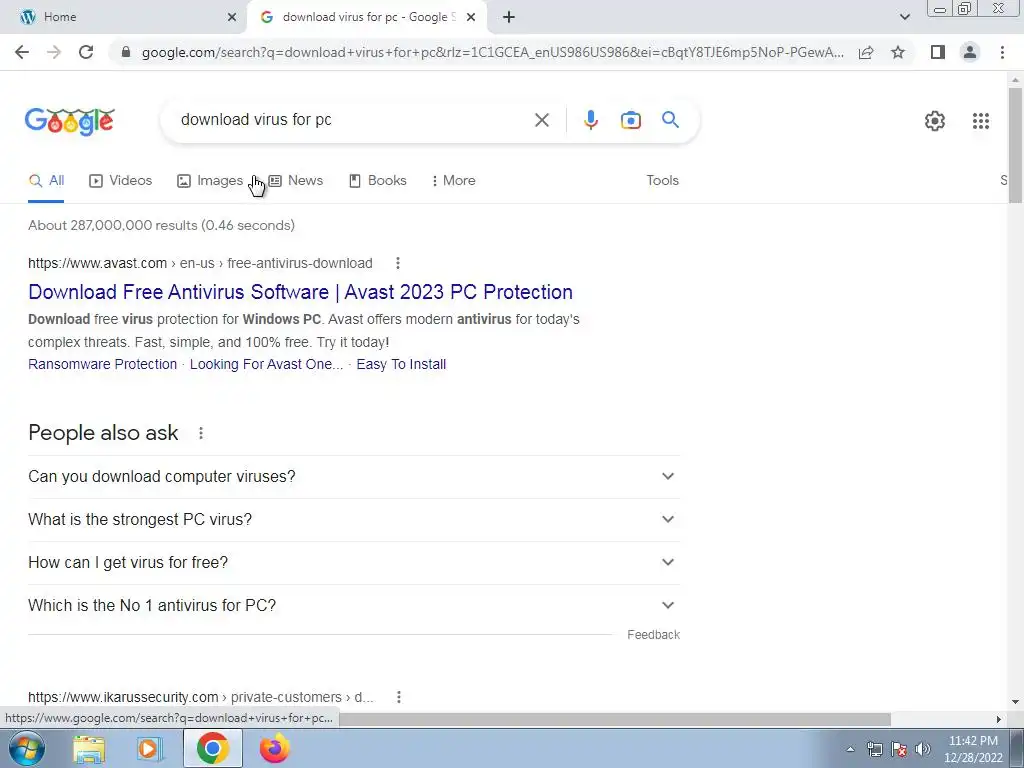Click into the Google search box
Image resolution: width=1024 pixels, height=768 pixels.
pyautogui.click(x=353, y=120)
